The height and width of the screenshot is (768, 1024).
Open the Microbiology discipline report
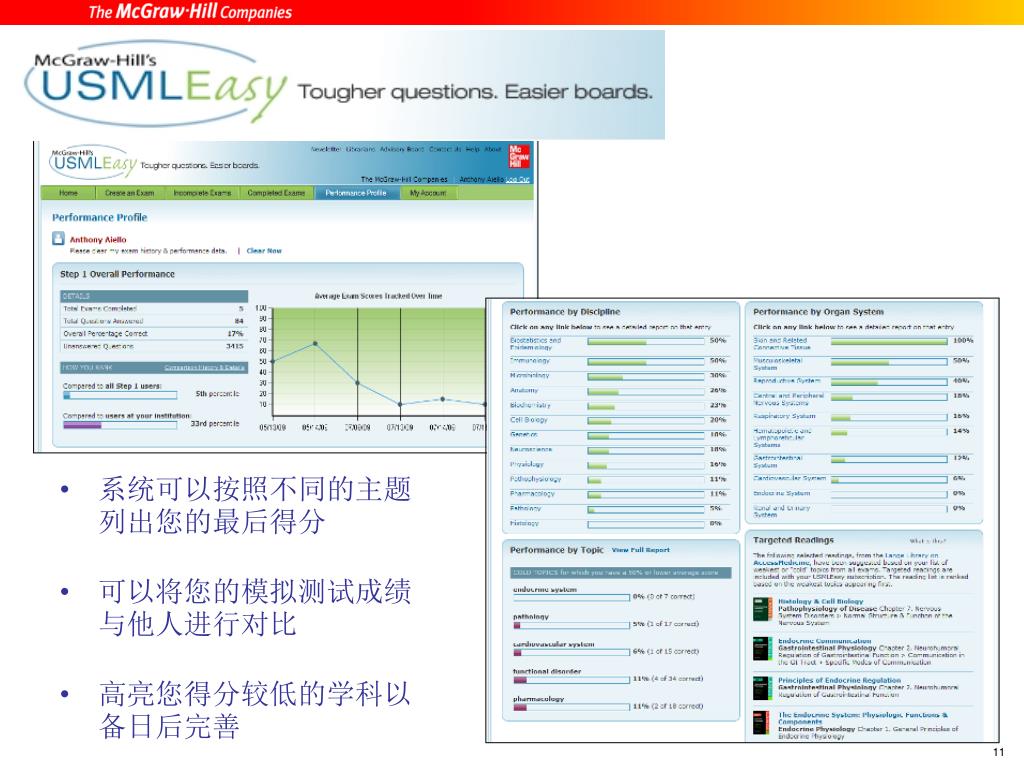point(530,376)
